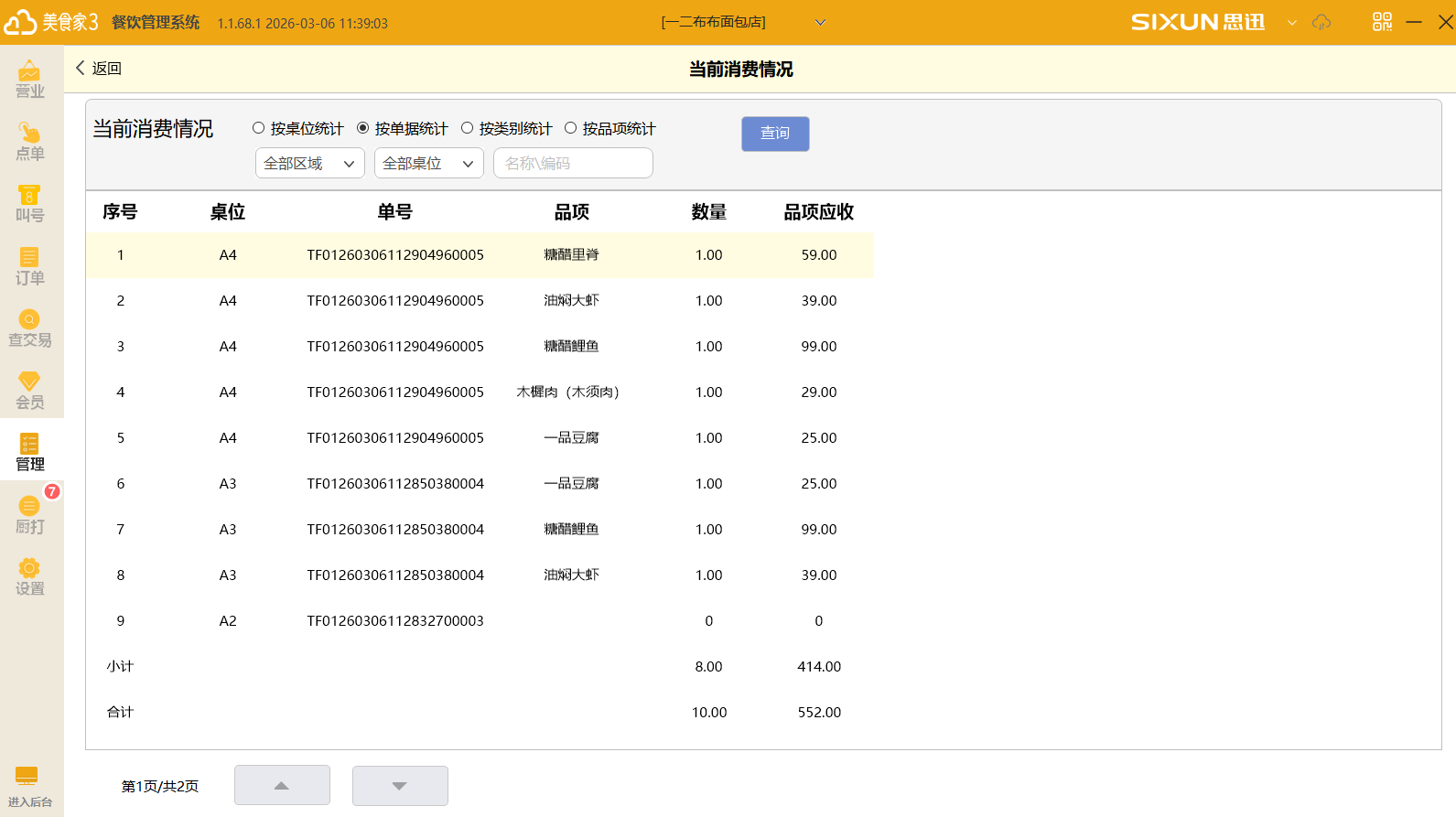
Task: Select the 按类别统计 radio button
Action: click(x=468, y=128)
